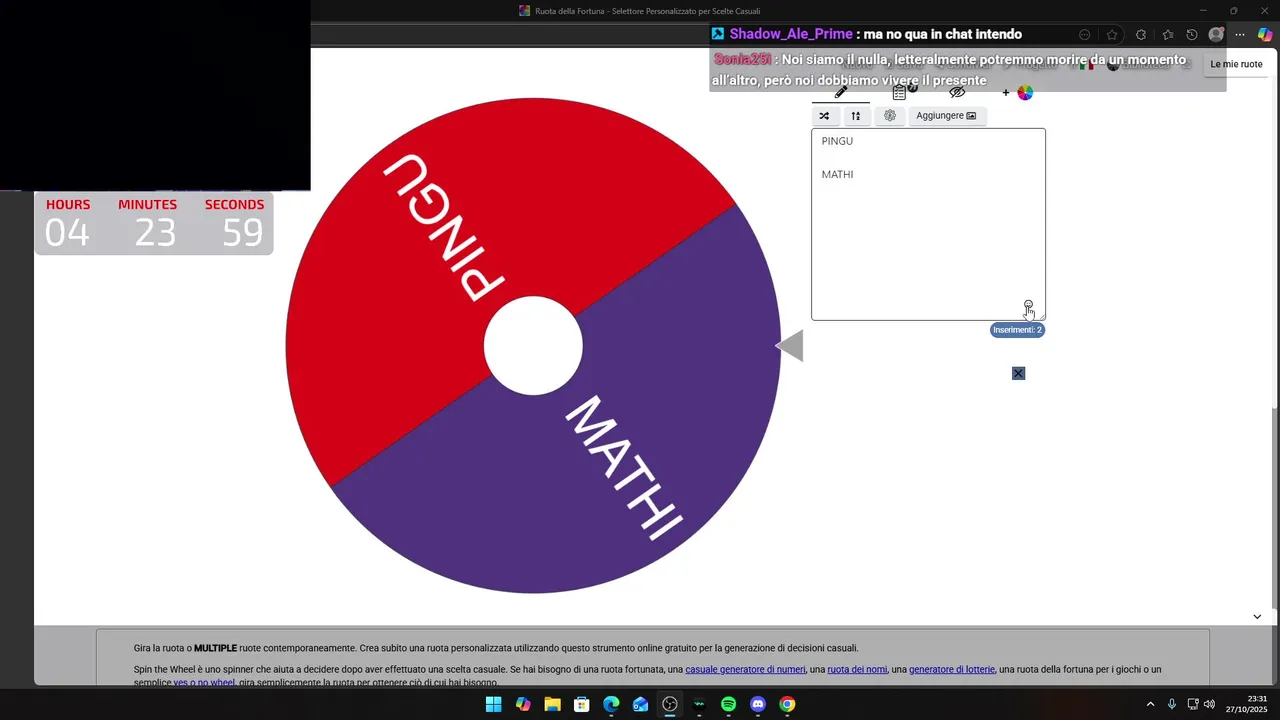Switch to Microsoft Edge in taskbar
The image size is (1280, 720).
pos(611,704)
